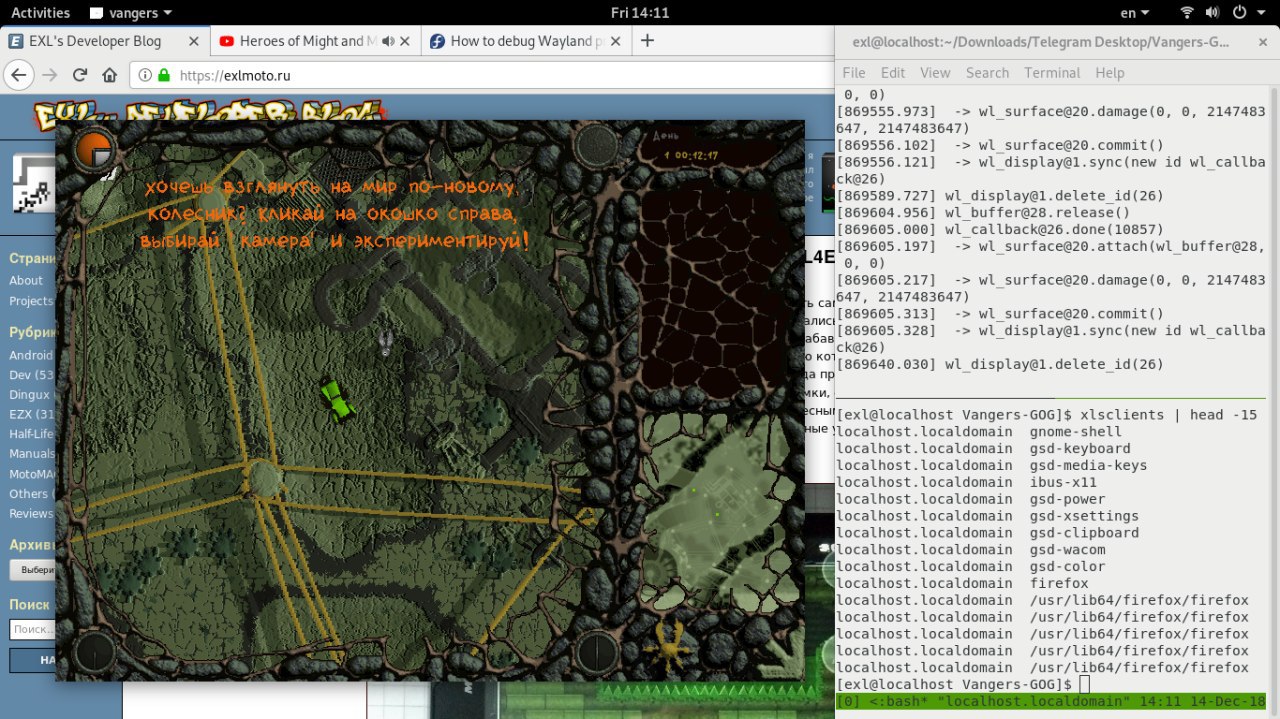
Task: Open the Wi-Fi network status icon
Action: [1187, 13]
